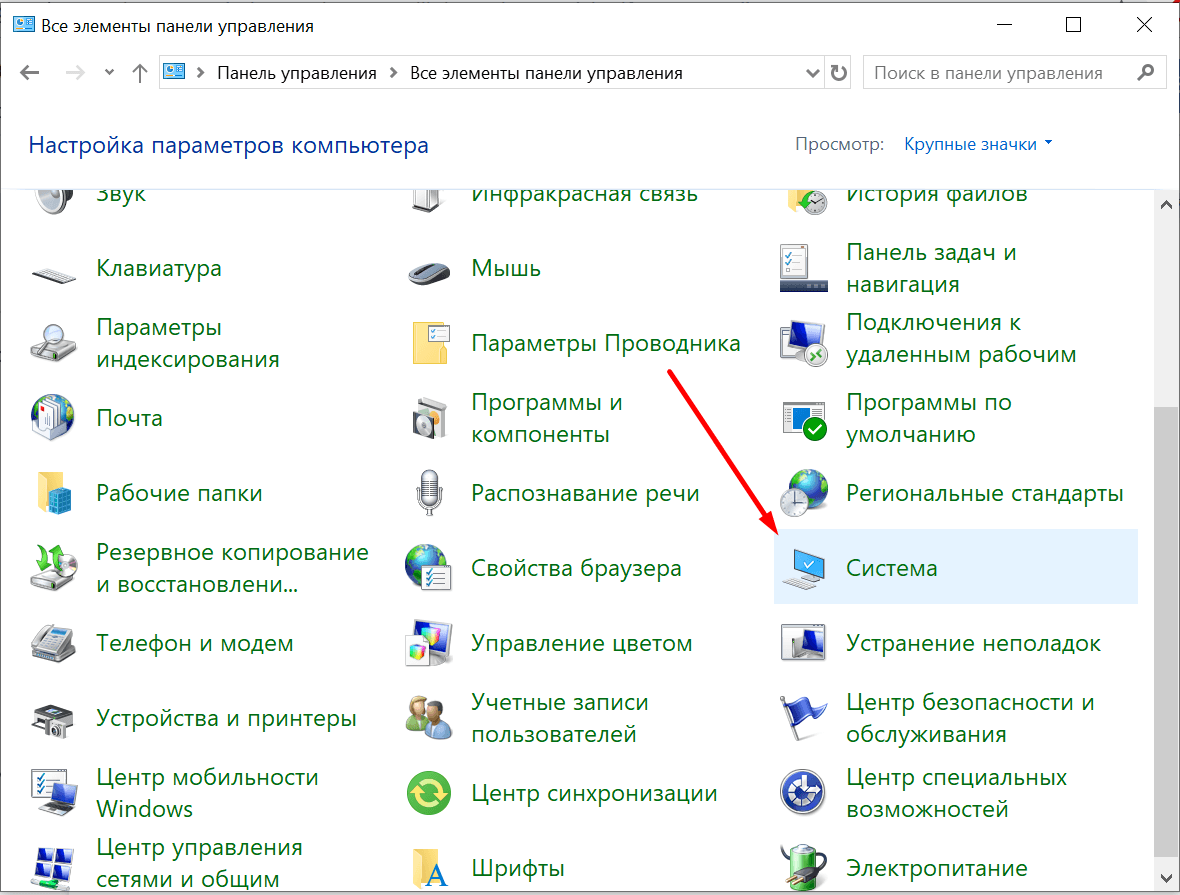Screen dimensions: 1180x895
Task: Click the Региональные стандарты globe icon
Action: coord(803,493)
